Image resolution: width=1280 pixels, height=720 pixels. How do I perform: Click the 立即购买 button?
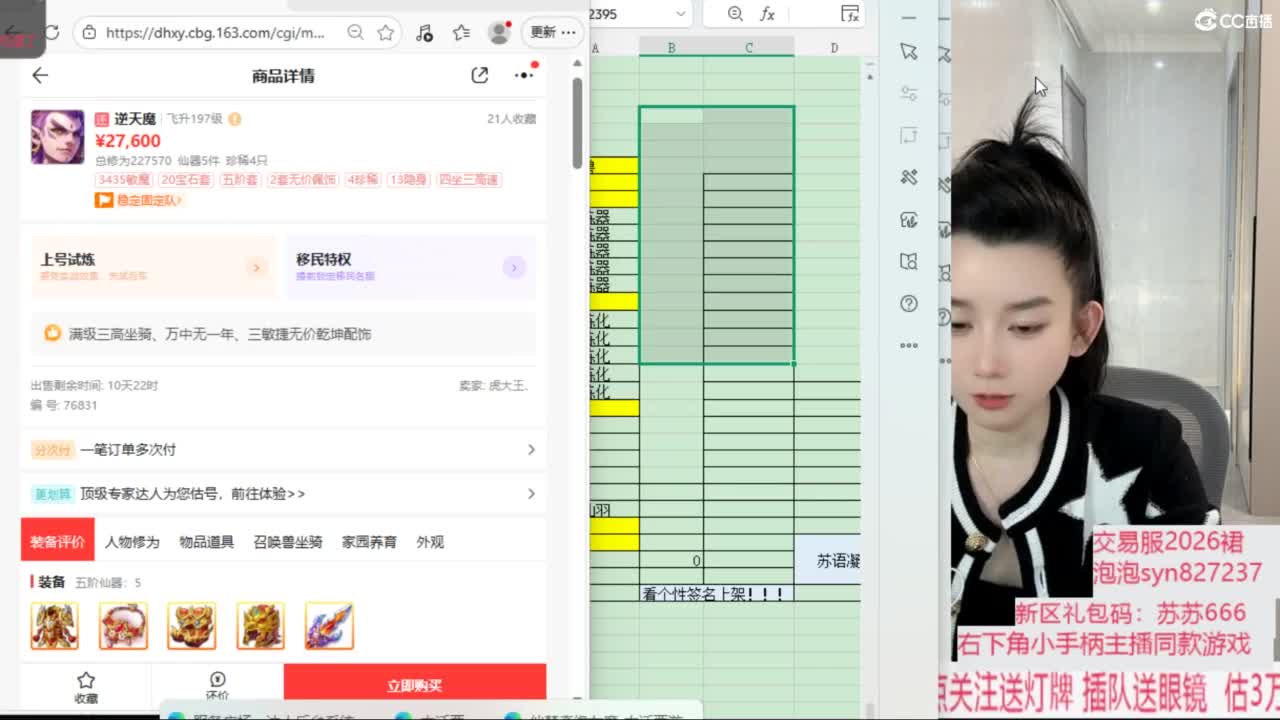(x=414, y=685)
